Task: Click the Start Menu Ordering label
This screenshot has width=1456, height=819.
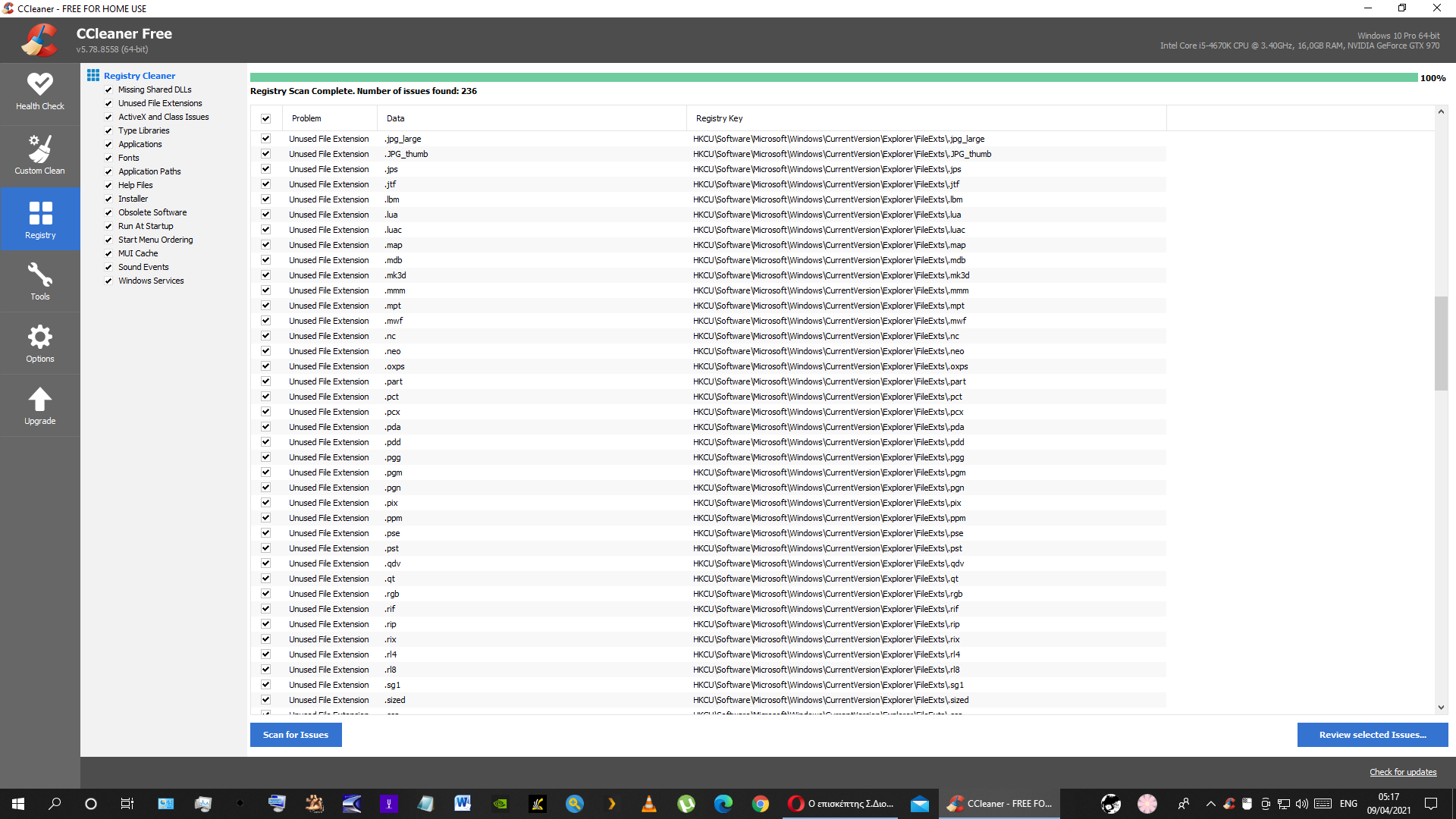Action: pos(155,240)
